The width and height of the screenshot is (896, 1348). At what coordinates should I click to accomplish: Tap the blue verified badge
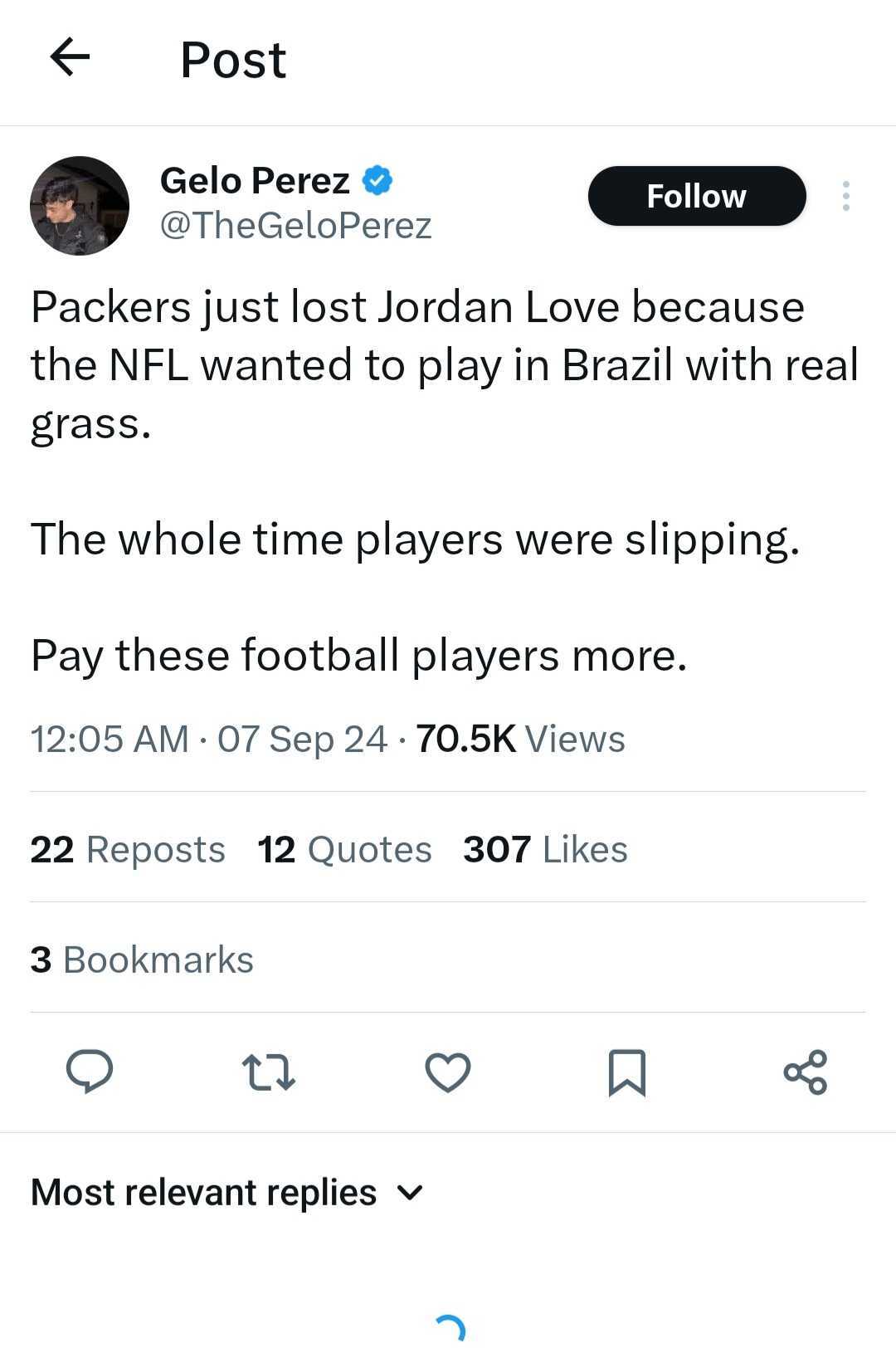coord(377,180)
